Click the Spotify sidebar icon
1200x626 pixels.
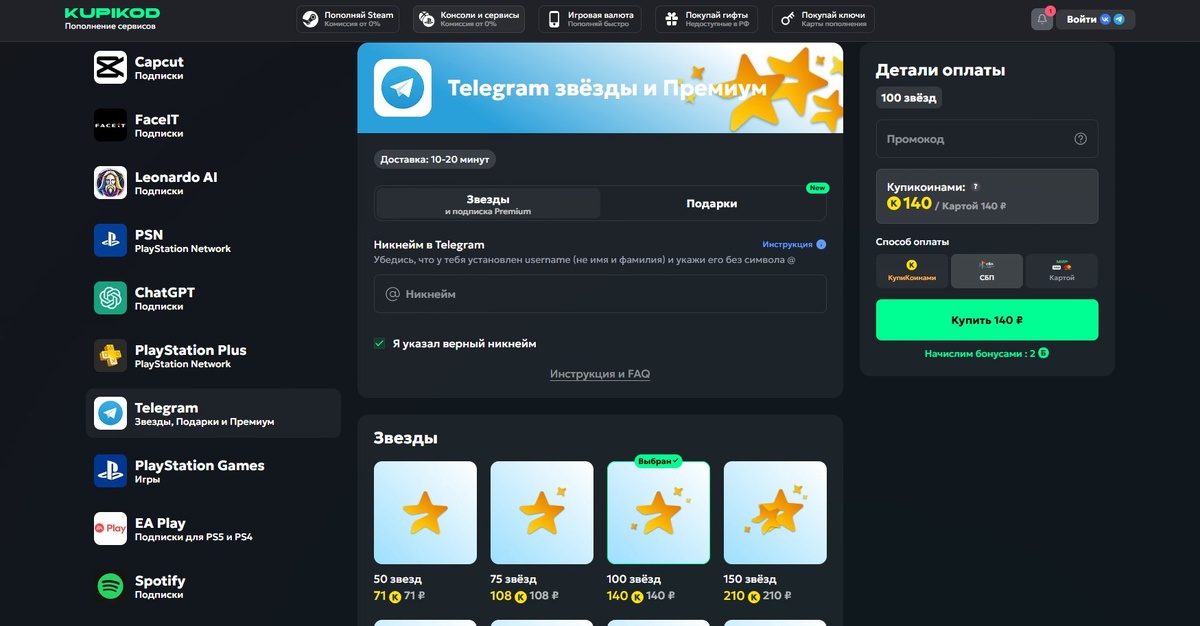click(x=110, y=586)
